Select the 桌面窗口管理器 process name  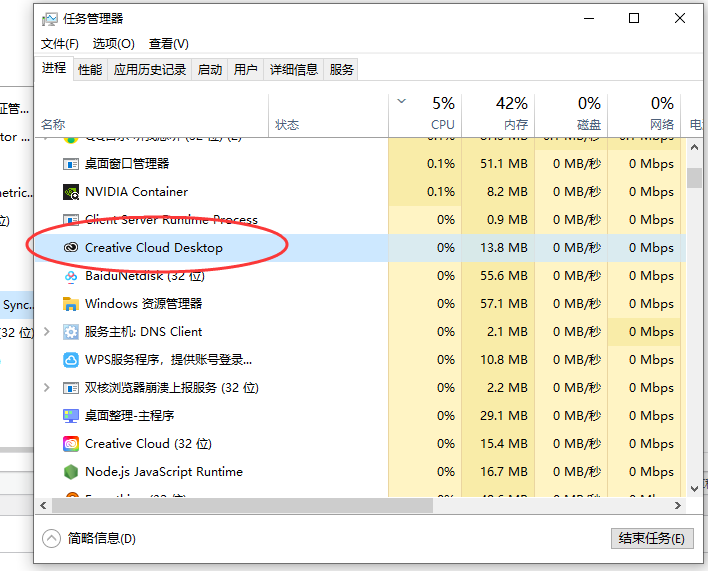click(x=127, y=164)
